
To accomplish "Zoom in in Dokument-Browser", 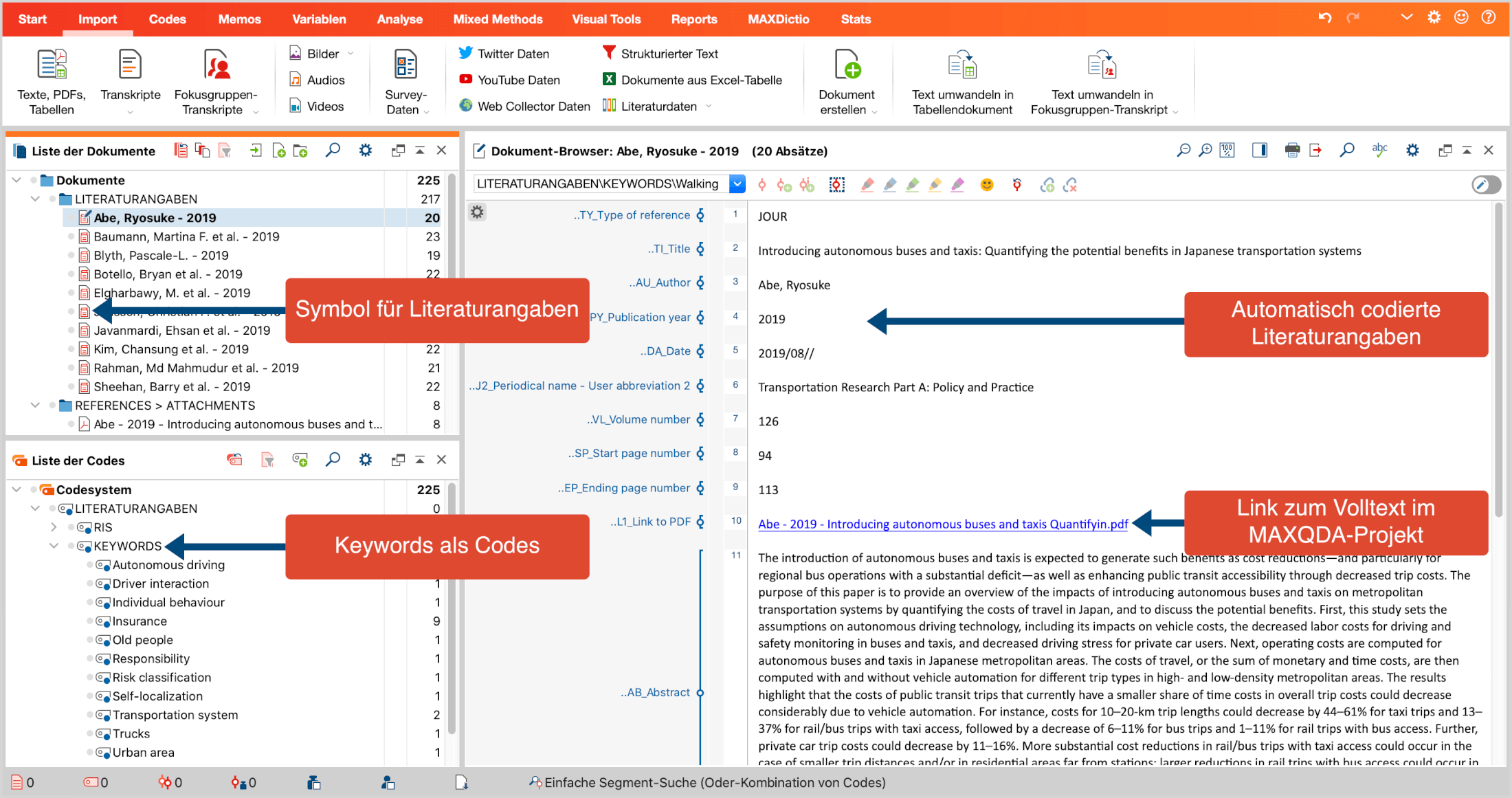I will pos(1205,150).
